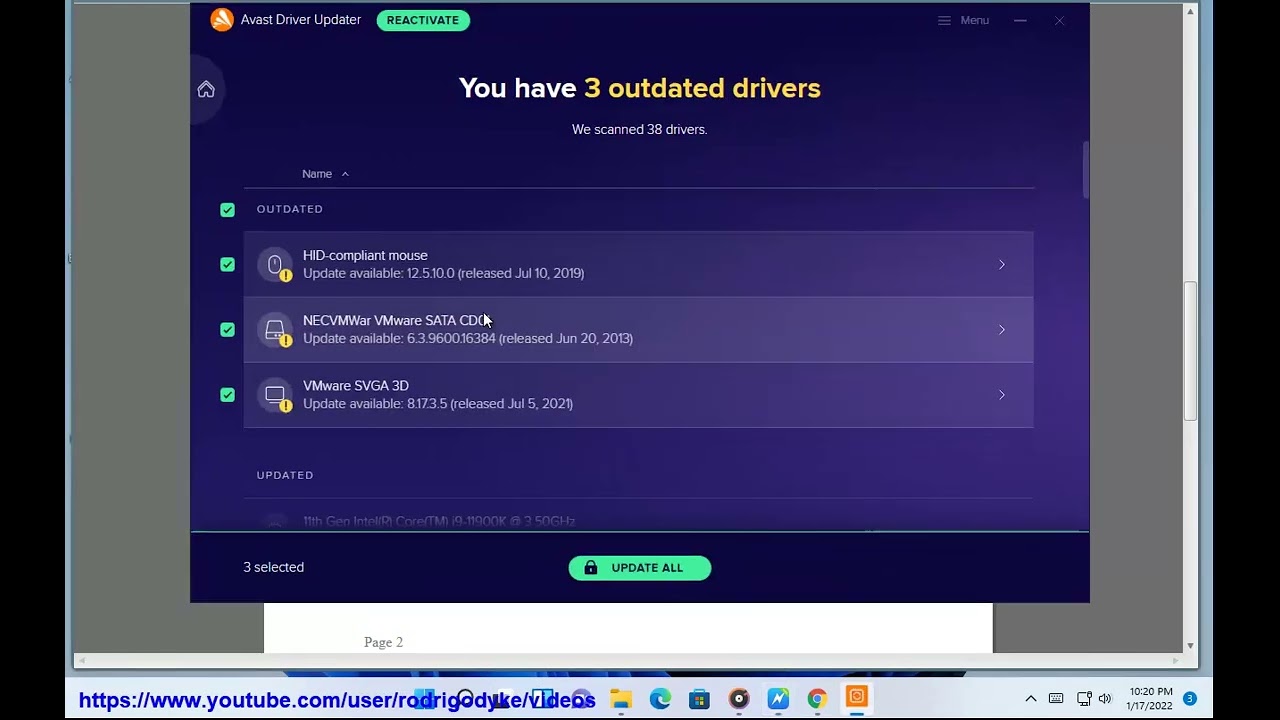Open the Avast Driver Updater taskbar icon
The height and width of the screenshot is (720, 1280).
[x=857, y=698]
